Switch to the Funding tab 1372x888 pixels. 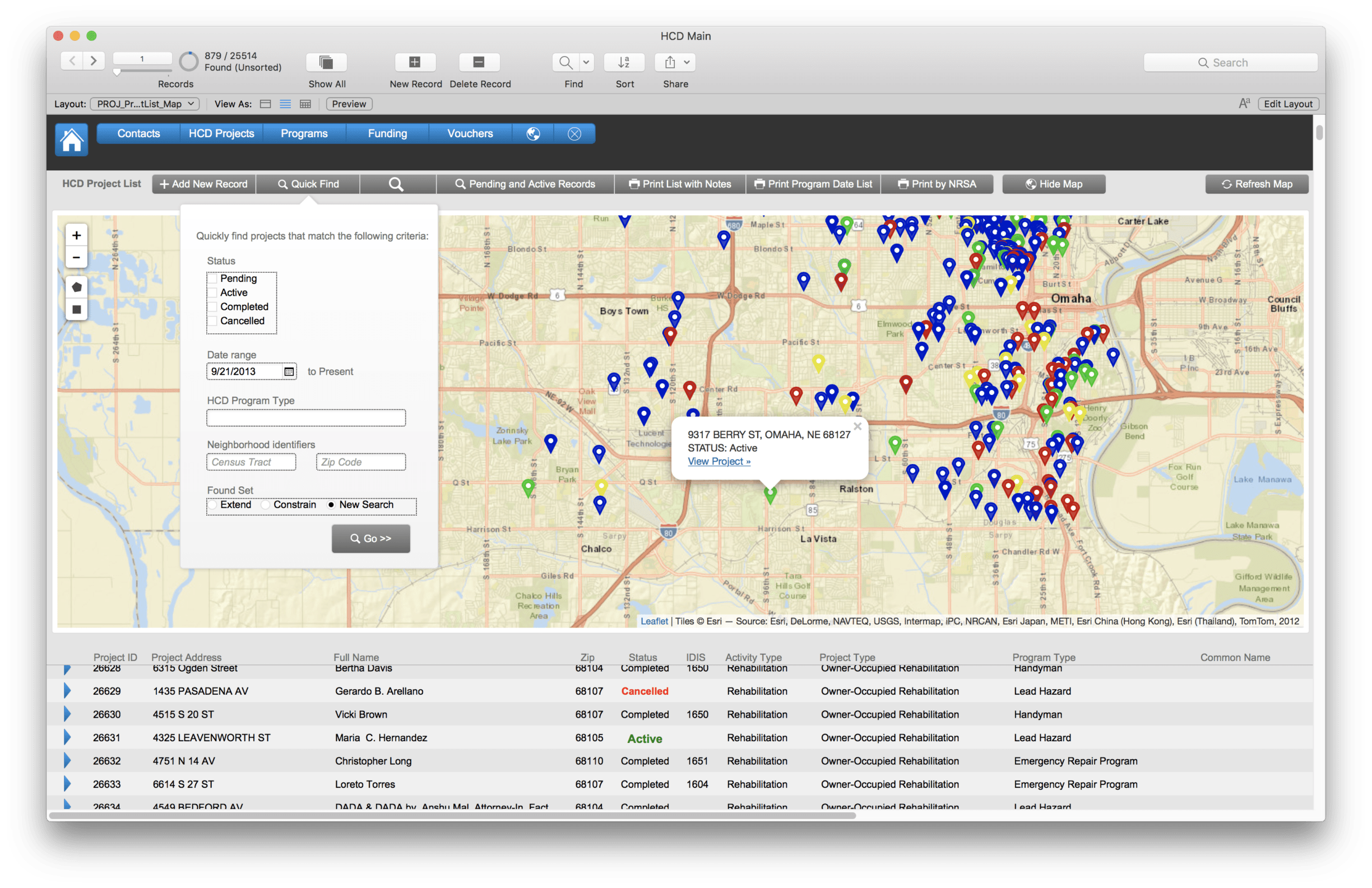point(389,133)
